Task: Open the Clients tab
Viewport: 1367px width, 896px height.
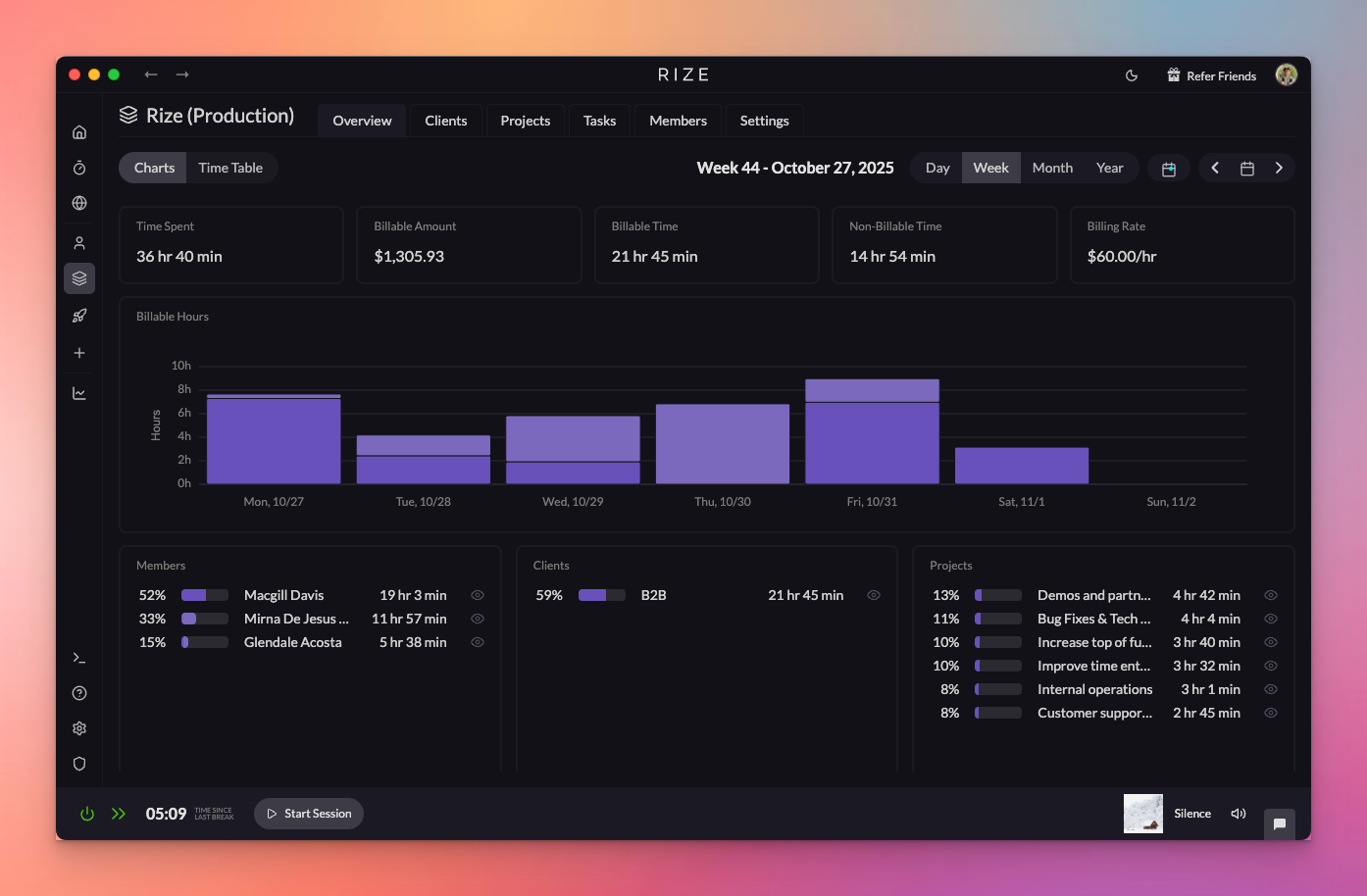Action: [x=446, y=121]
